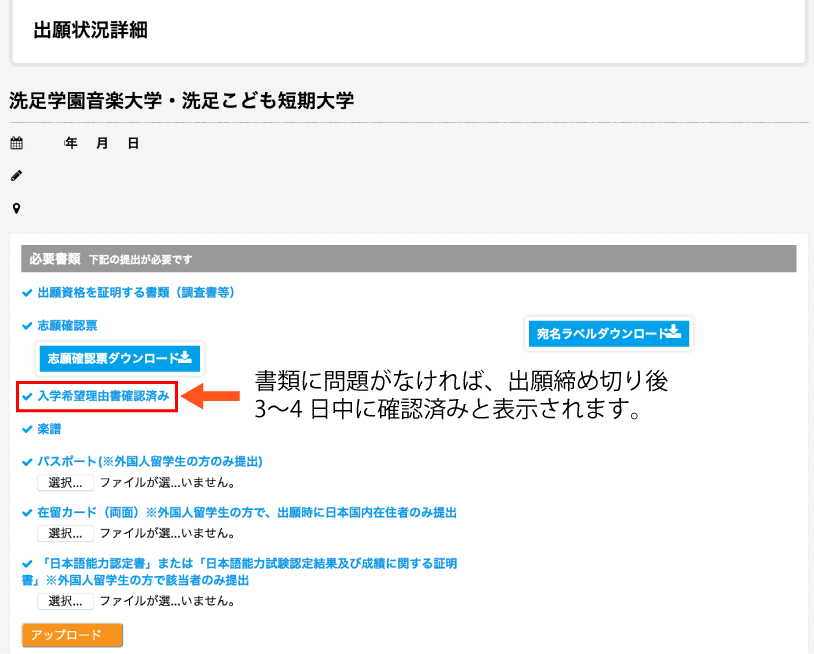Open the 楽譜 document link
This screenshot has height=654, width=814.
(49, 429)
